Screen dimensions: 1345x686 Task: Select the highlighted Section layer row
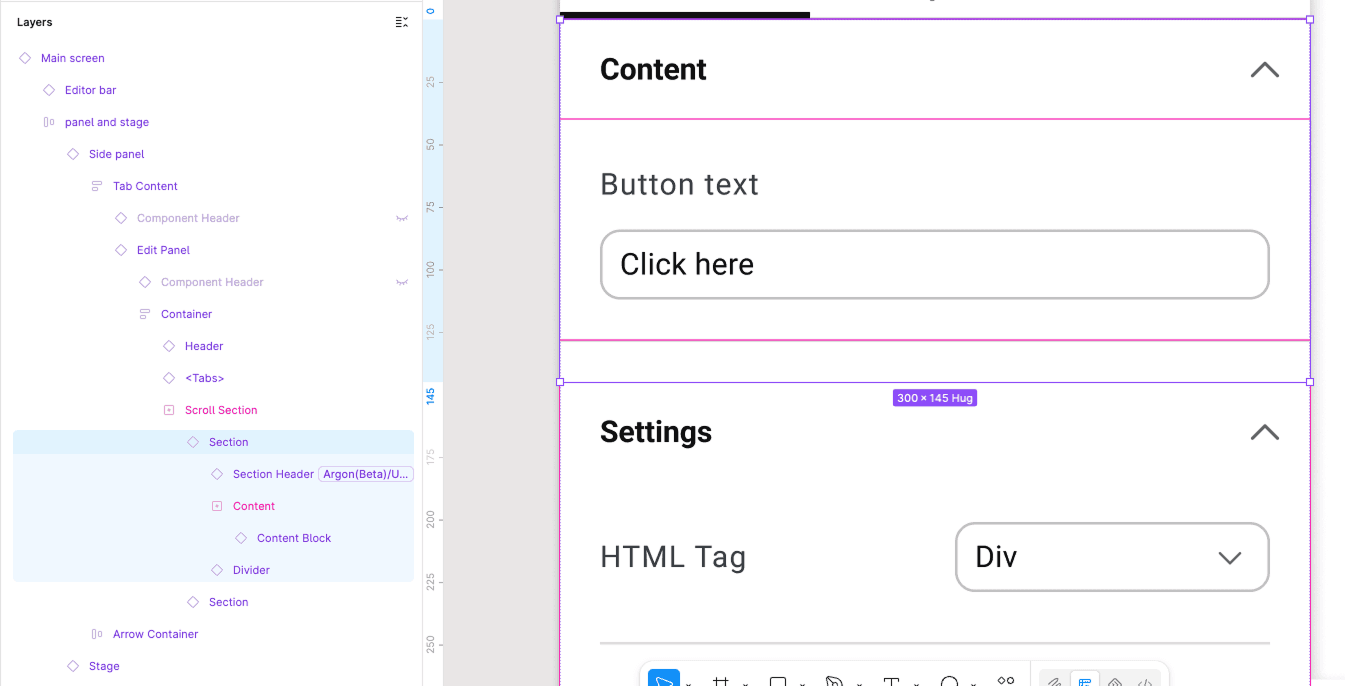click(x=213, y=442)
